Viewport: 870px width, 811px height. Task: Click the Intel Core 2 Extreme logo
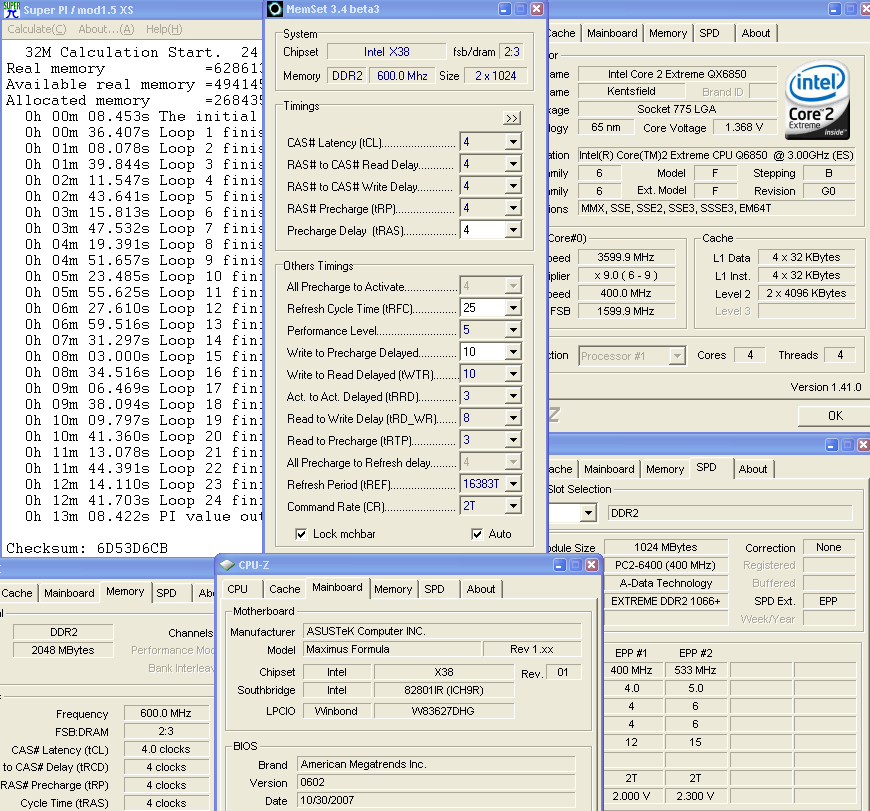[x=818, y=99]
